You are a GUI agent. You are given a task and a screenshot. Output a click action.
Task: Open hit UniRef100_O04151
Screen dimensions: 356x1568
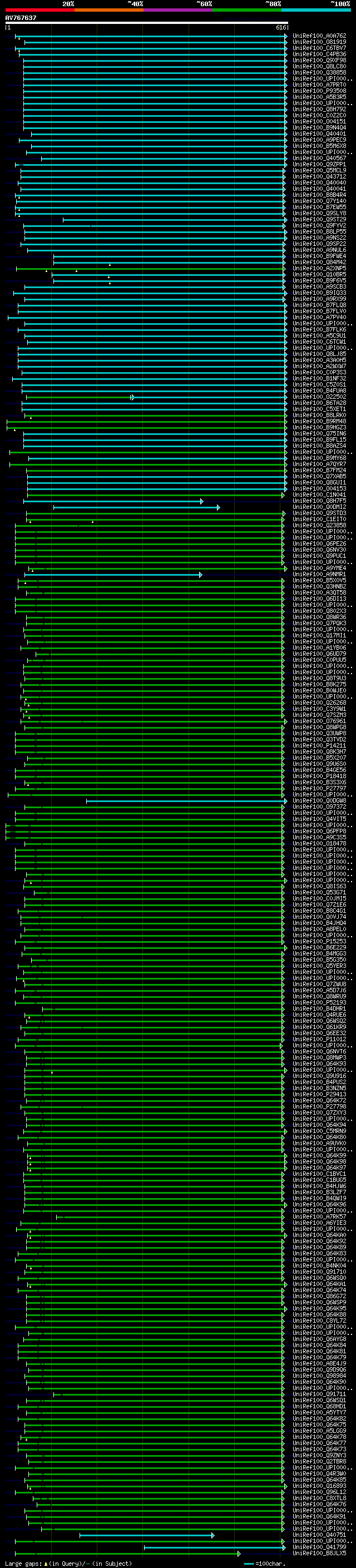point(319,121)
